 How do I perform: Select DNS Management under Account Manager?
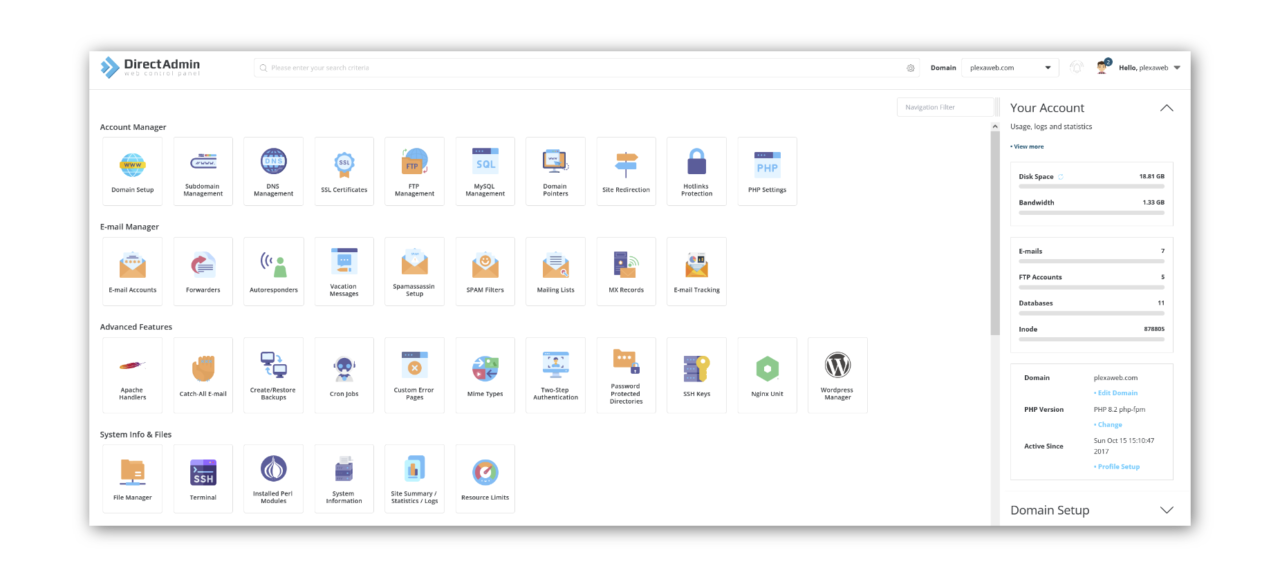[273, 171]
